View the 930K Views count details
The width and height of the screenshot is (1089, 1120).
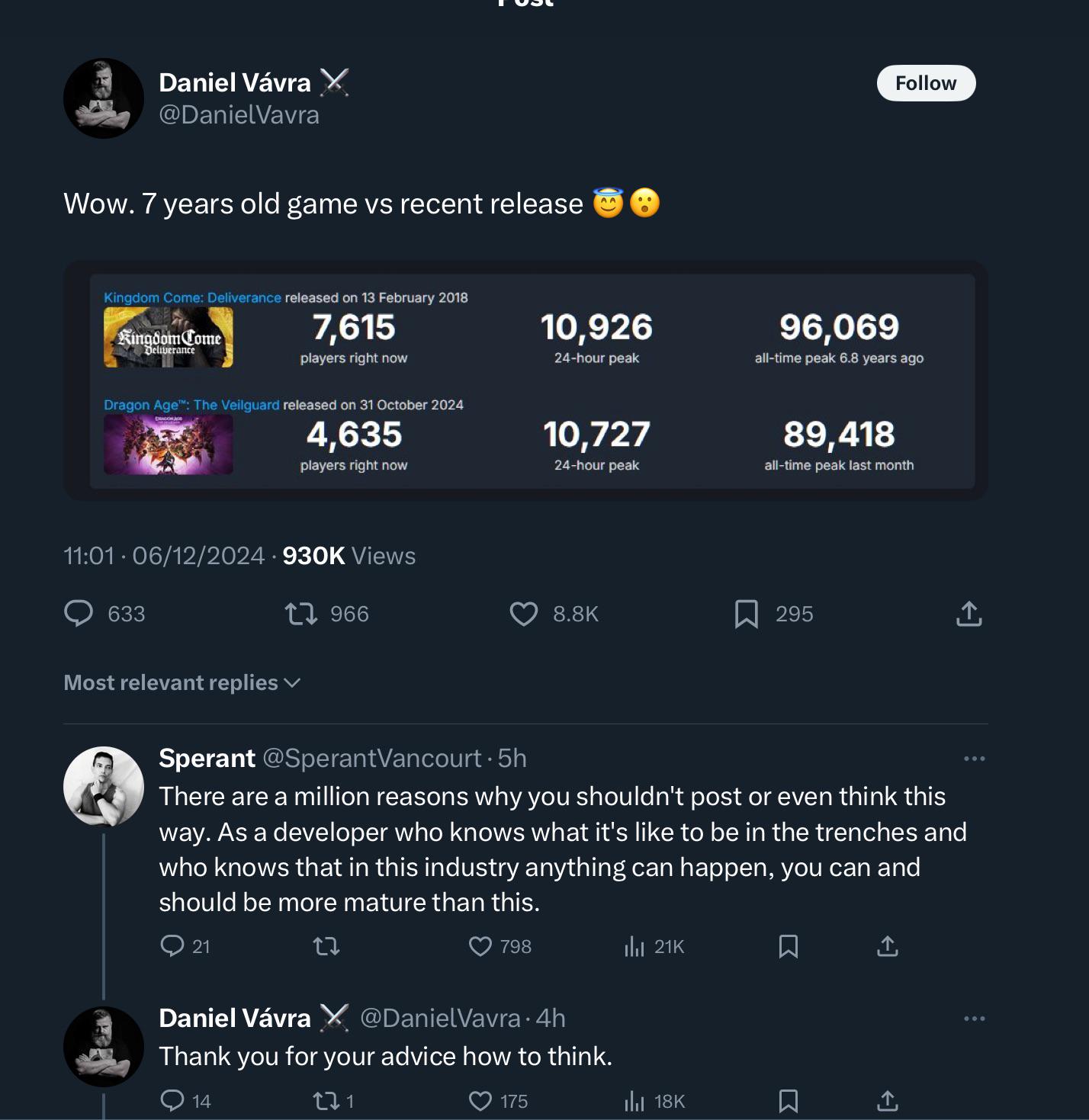tap(349, 556)
